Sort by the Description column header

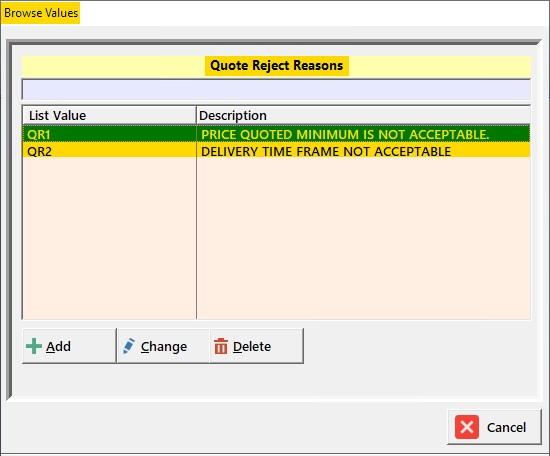tap(363, 115)
